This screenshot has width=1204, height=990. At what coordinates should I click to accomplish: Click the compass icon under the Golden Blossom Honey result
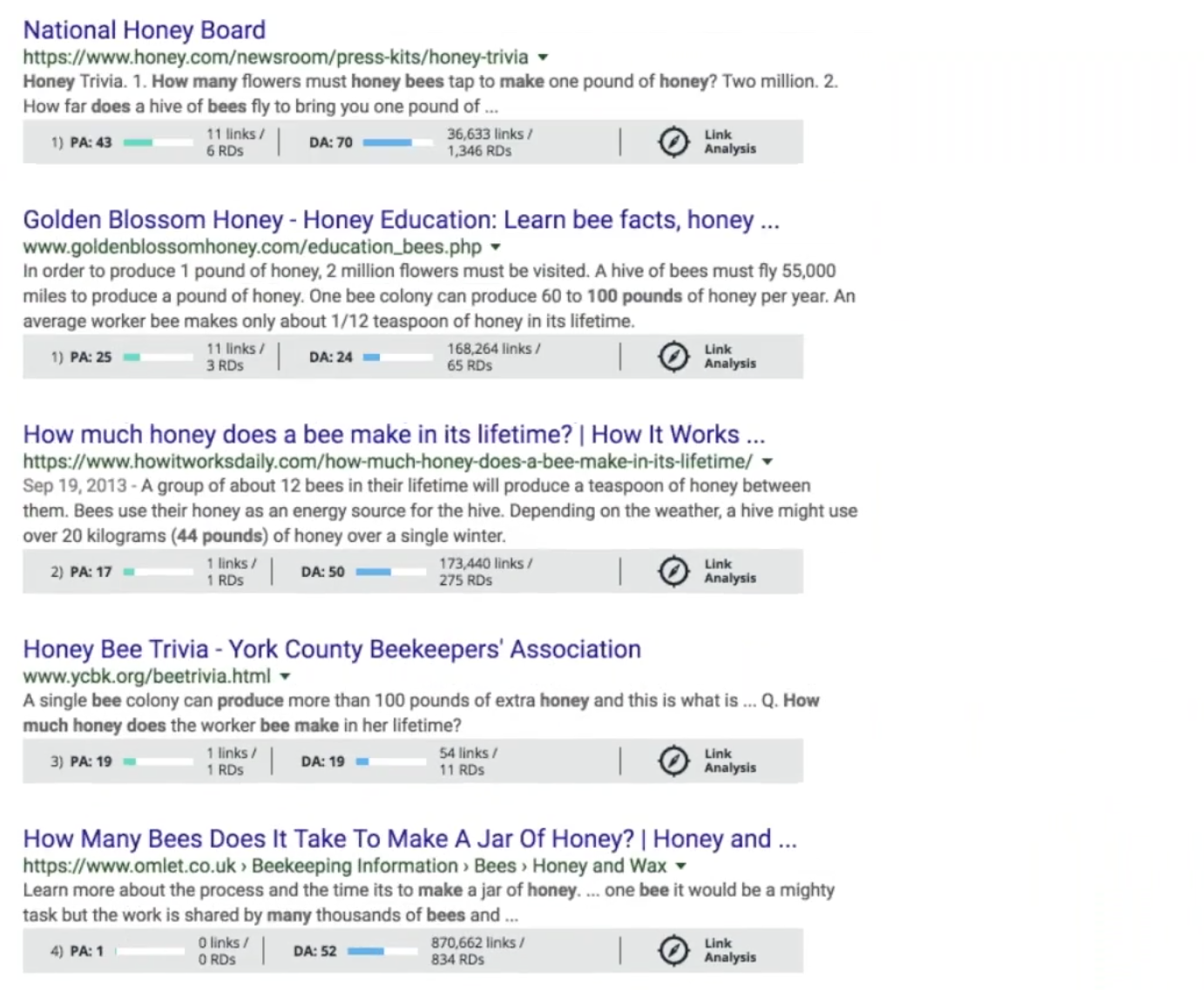[x=673, y=356]
